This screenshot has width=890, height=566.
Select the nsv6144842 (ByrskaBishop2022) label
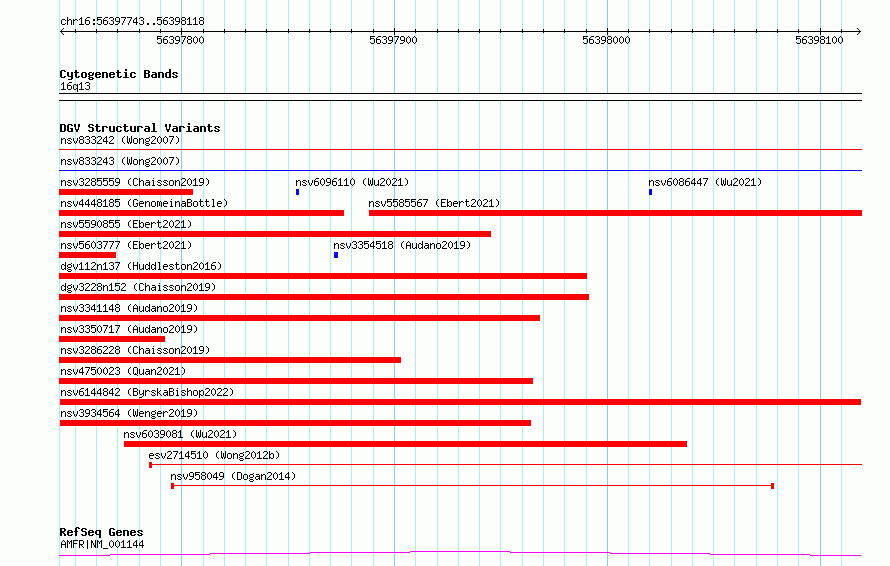[x=147, y=392]
